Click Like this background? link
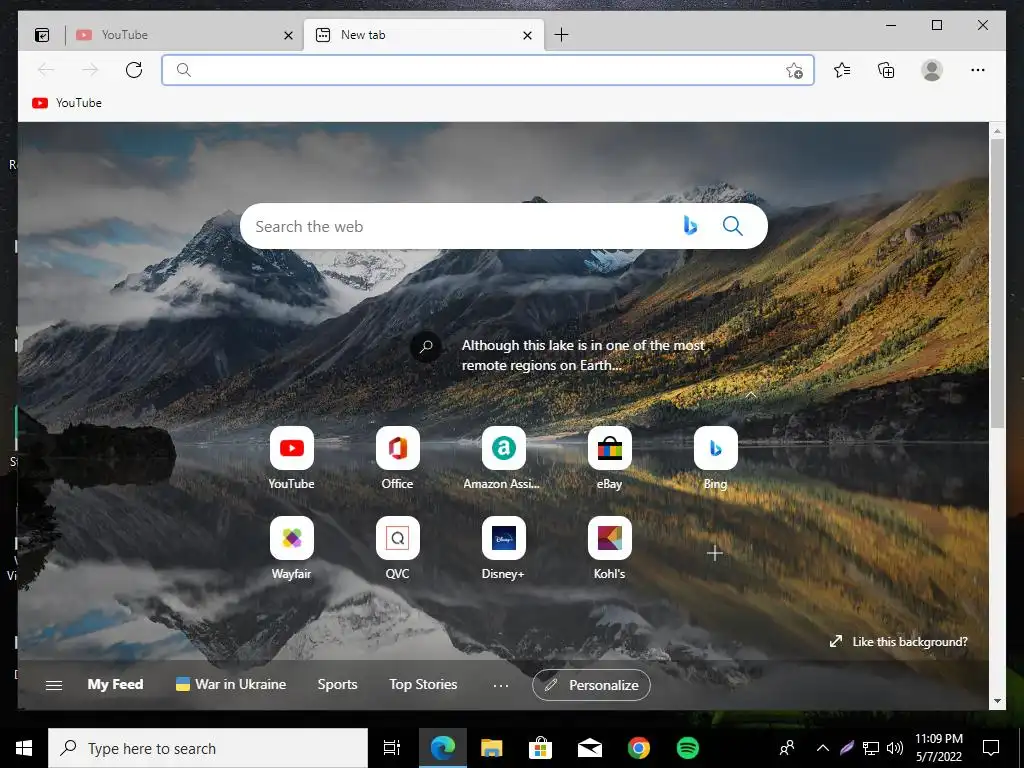 (x=899, y=641)
